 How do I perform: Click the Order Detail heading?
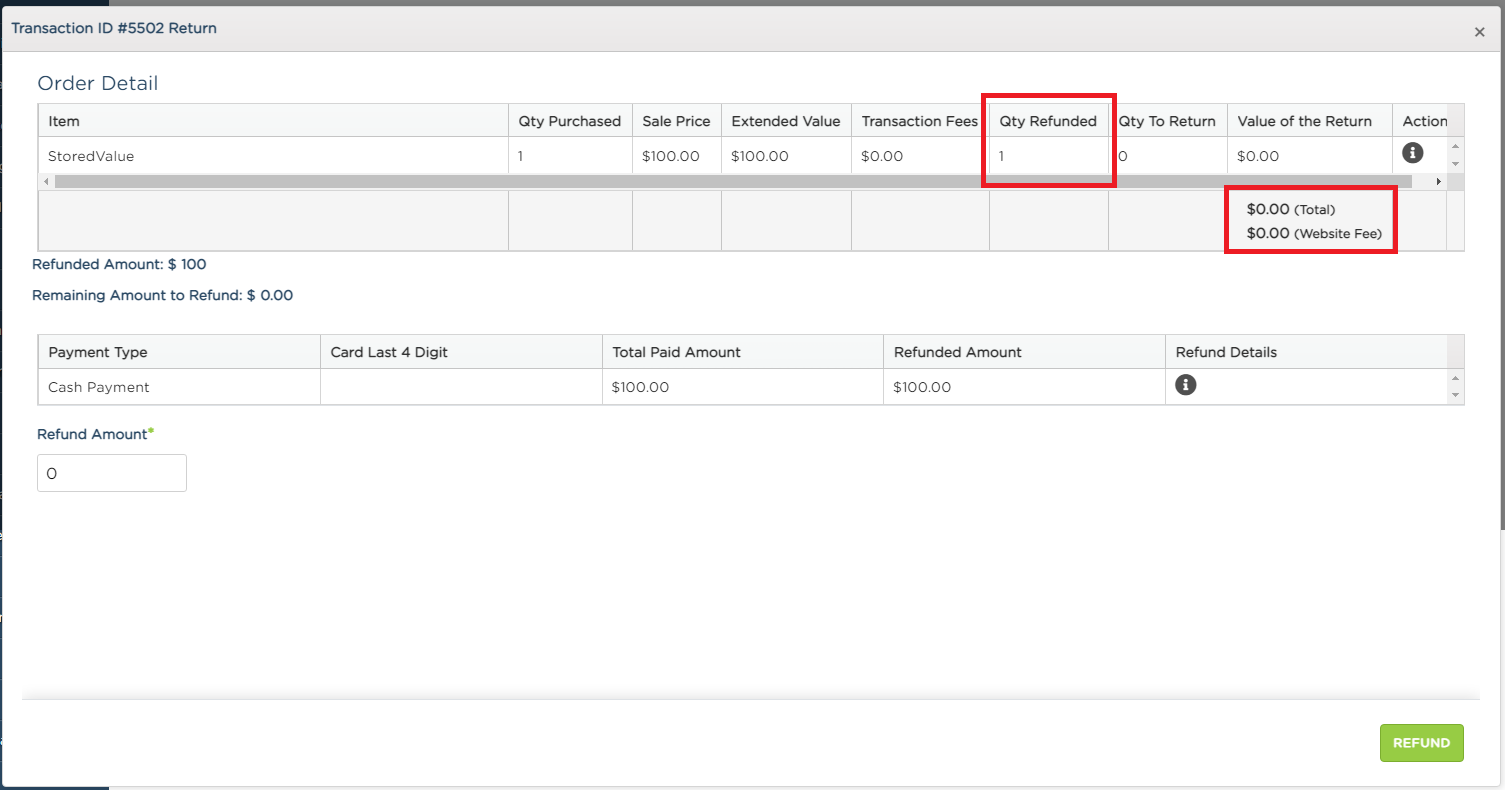[x=98, y=83]
